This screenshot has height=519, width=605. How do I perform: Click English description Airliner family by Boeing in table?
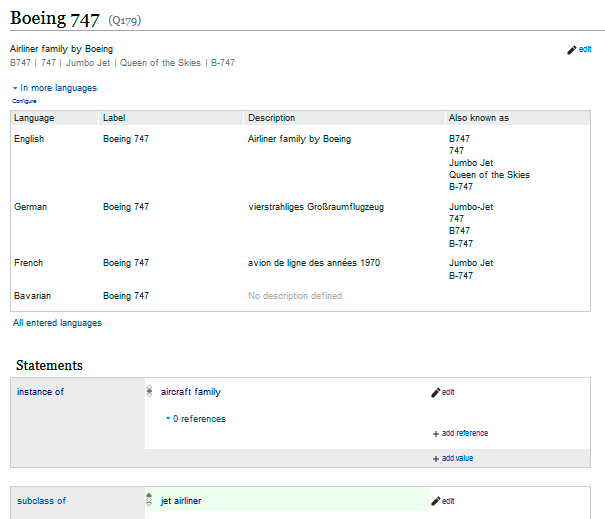(x=299, y=139)
